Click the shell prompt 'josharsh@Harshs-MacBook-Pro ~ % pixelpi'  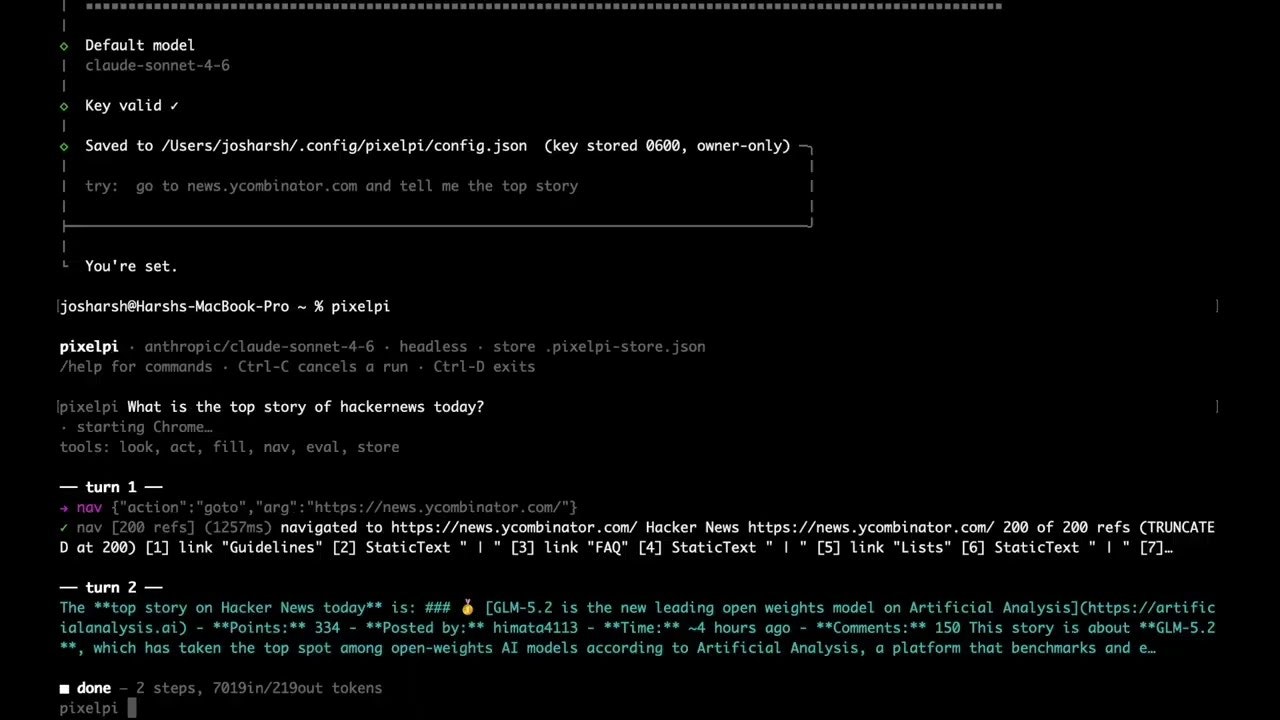225,306
